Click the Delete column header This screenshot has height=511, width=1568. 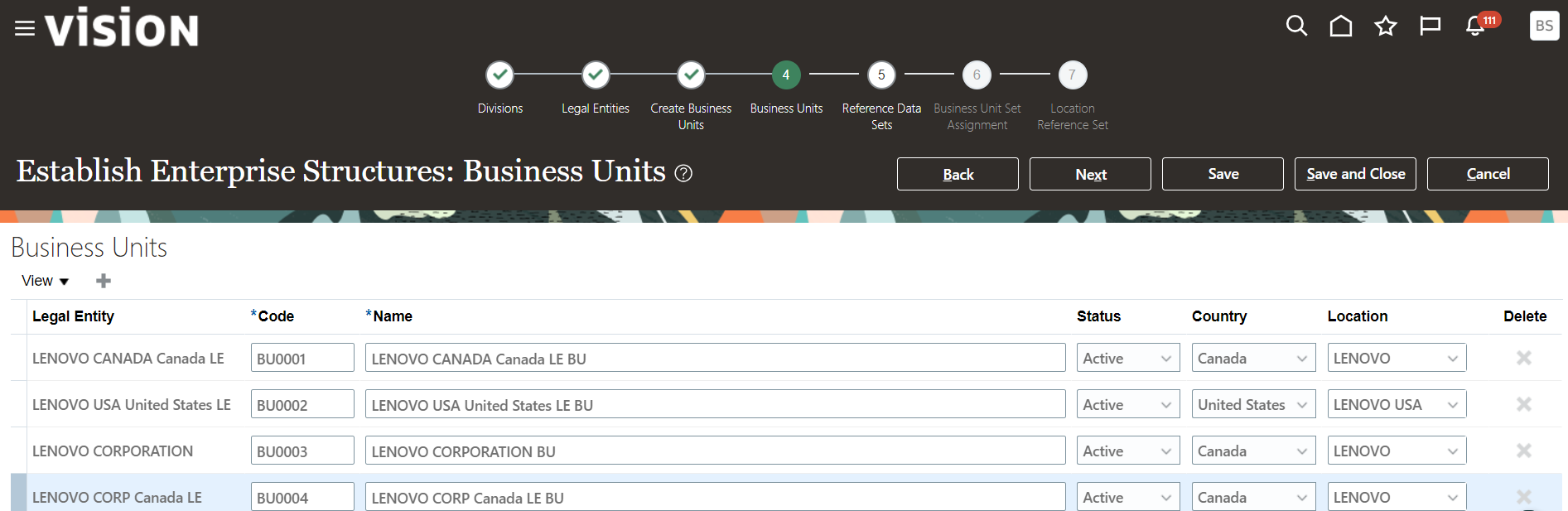[x=1525, y=316]
